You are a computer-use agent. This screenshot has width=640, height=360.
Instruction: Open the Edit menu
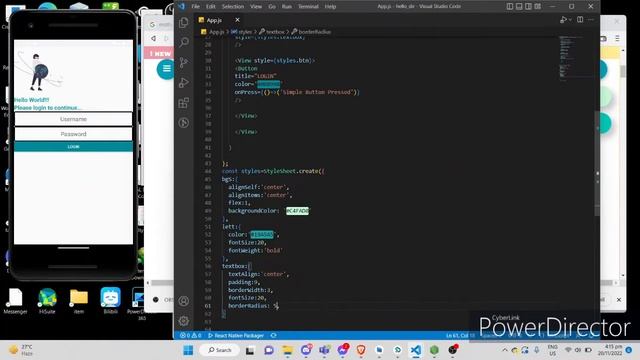pos(211,6)
